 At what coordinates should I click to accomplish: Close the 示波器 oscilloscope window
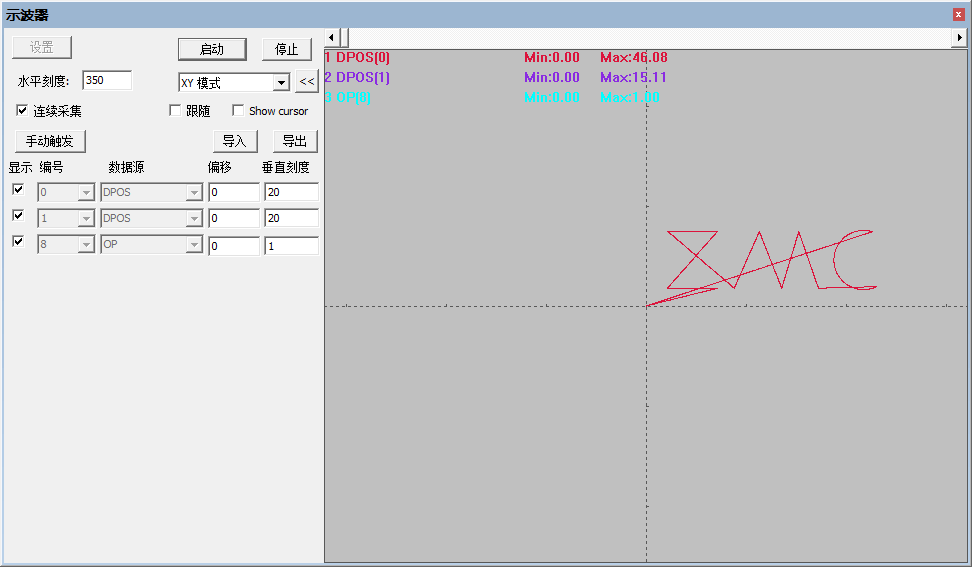point(958,15)
